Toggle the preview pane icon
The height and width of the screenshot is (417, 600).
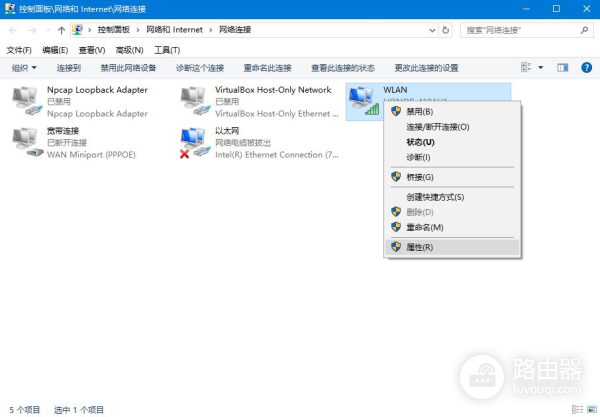(562, 68)
